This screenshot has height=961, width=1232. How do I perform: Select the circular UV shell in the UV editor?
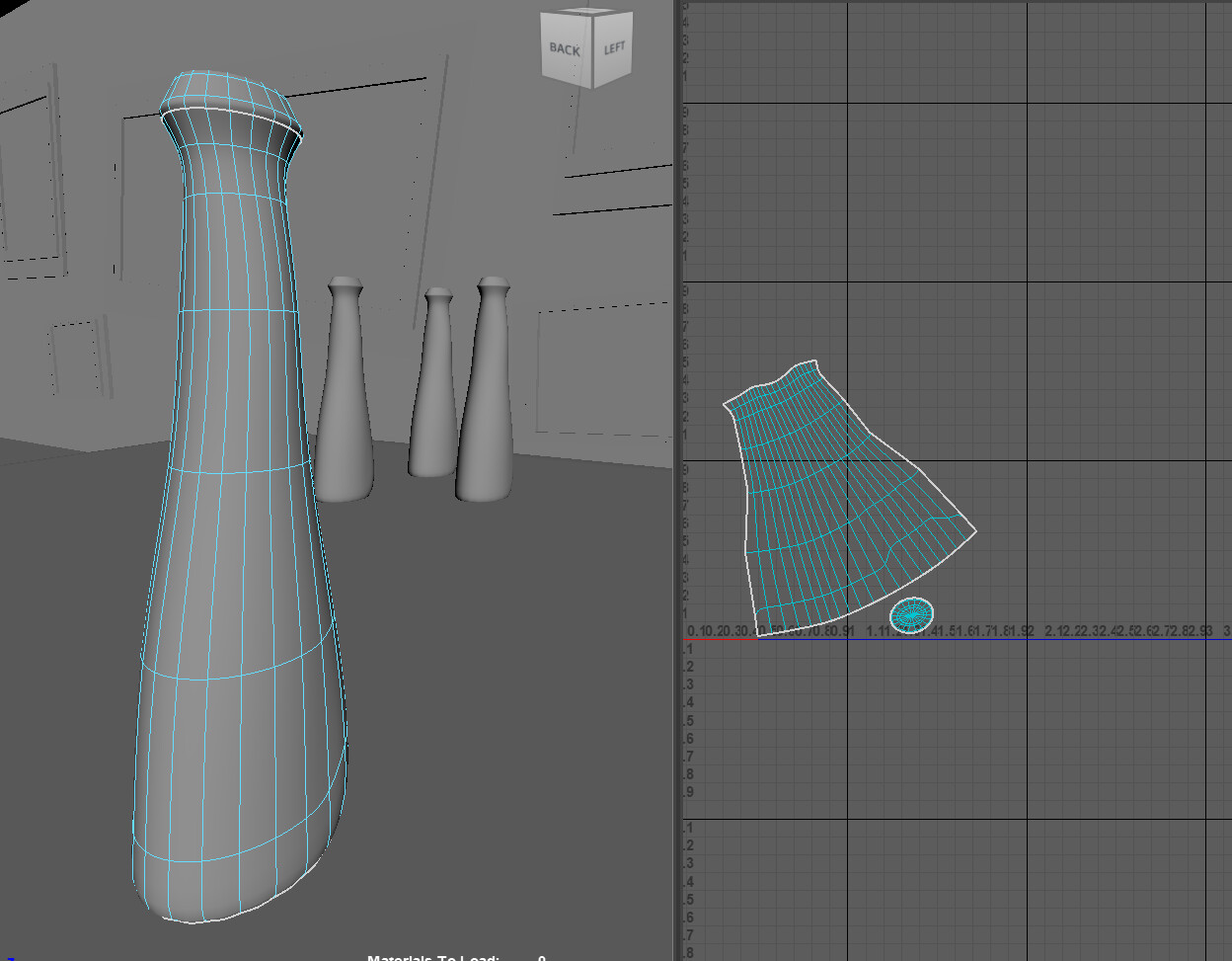[912, 615]
